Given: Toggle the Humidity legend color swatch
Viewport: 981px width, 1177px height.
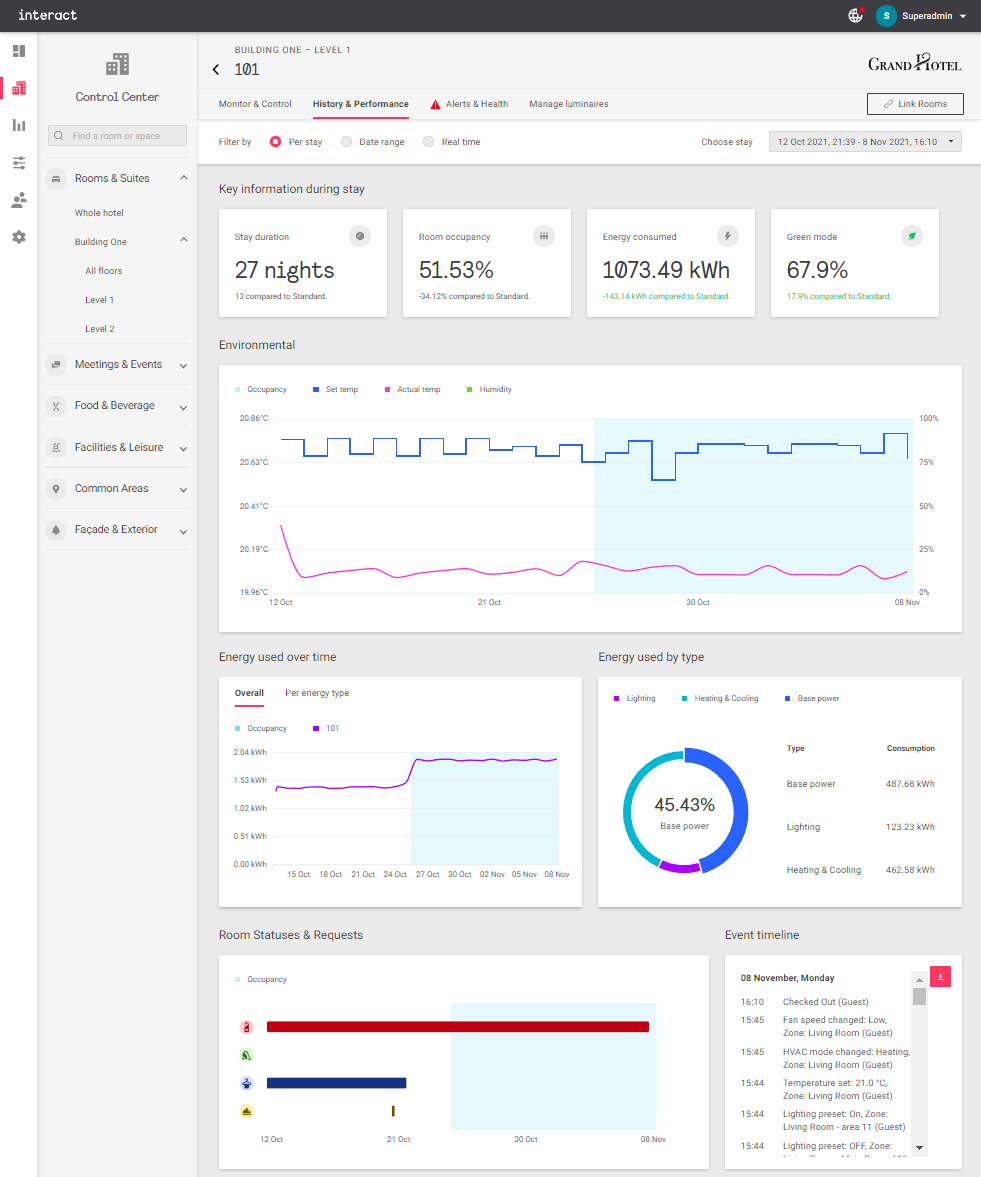Looking at the screenshot, I should [x=469, y=390].
